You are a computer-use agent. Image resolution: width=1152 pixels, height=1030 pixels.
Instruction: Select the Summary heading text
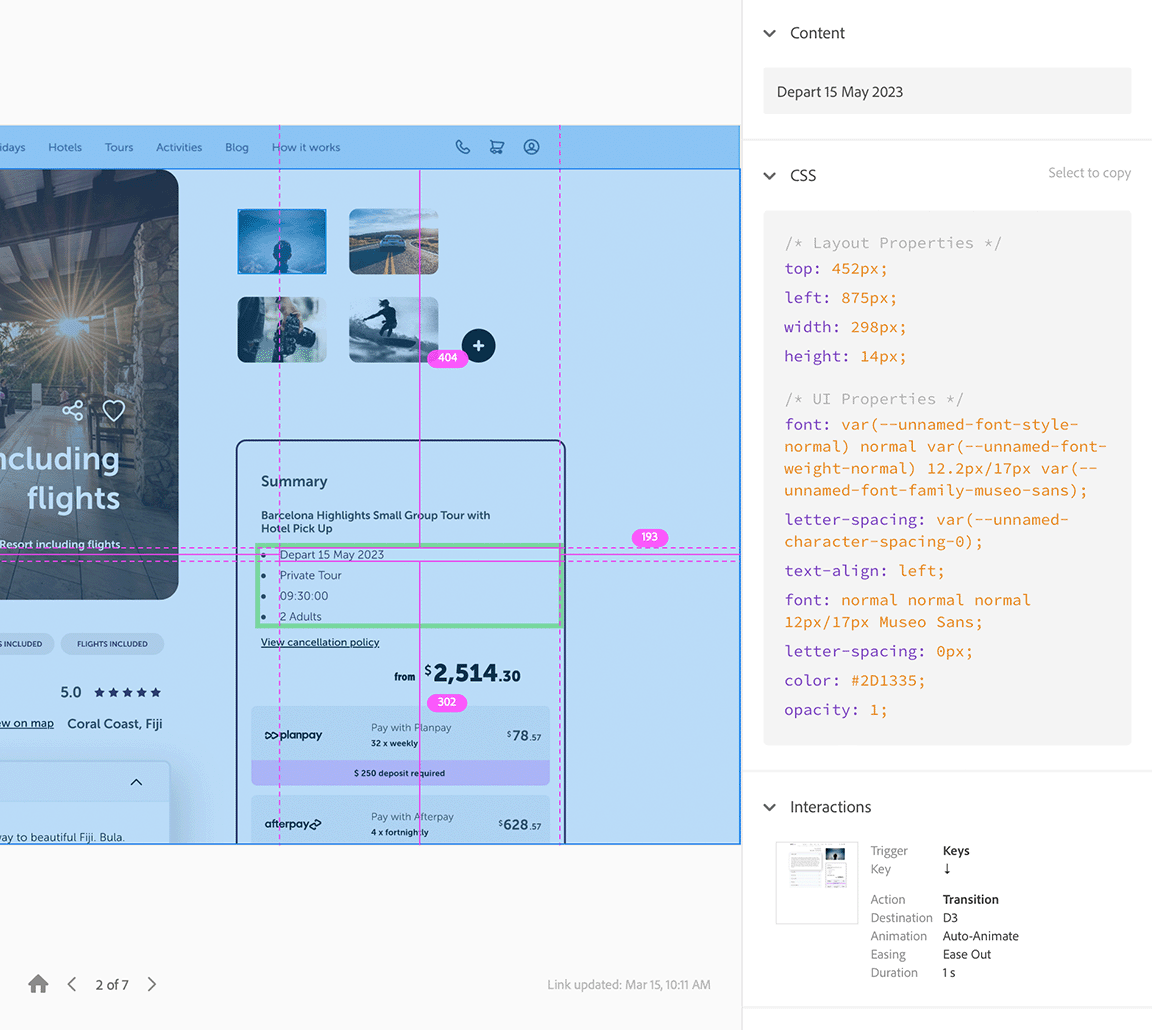[x=294, y=481]
